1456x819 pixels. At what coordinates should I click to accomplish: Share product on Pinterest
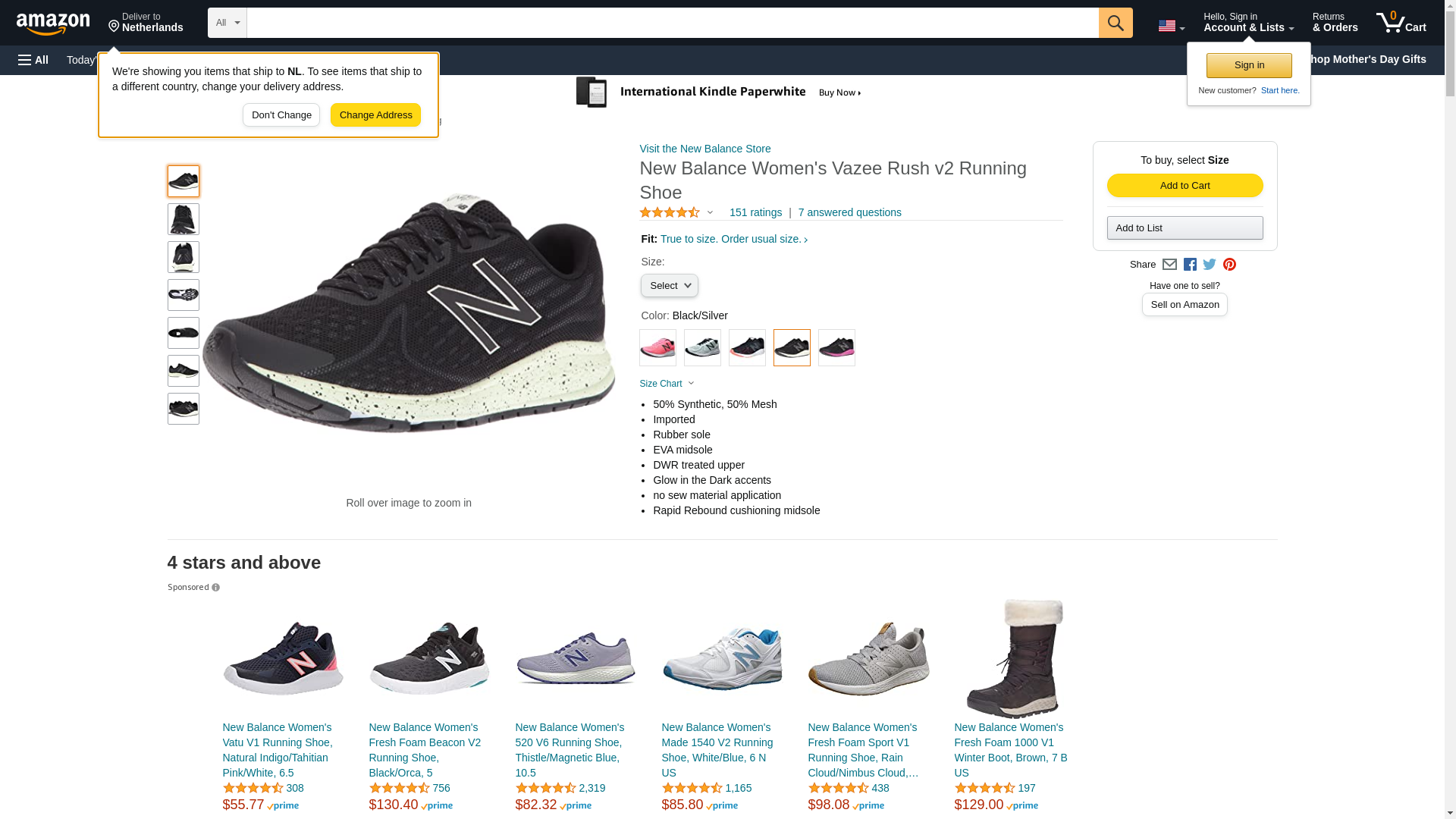[x=1229, y=265]
